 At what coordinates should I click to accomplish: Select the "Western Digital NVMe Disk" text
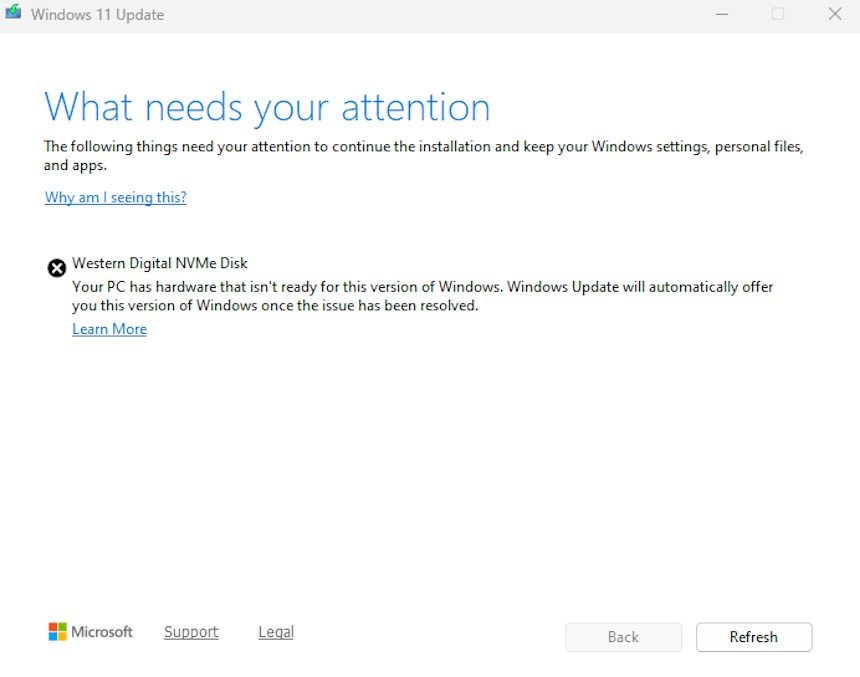point(160,263)
